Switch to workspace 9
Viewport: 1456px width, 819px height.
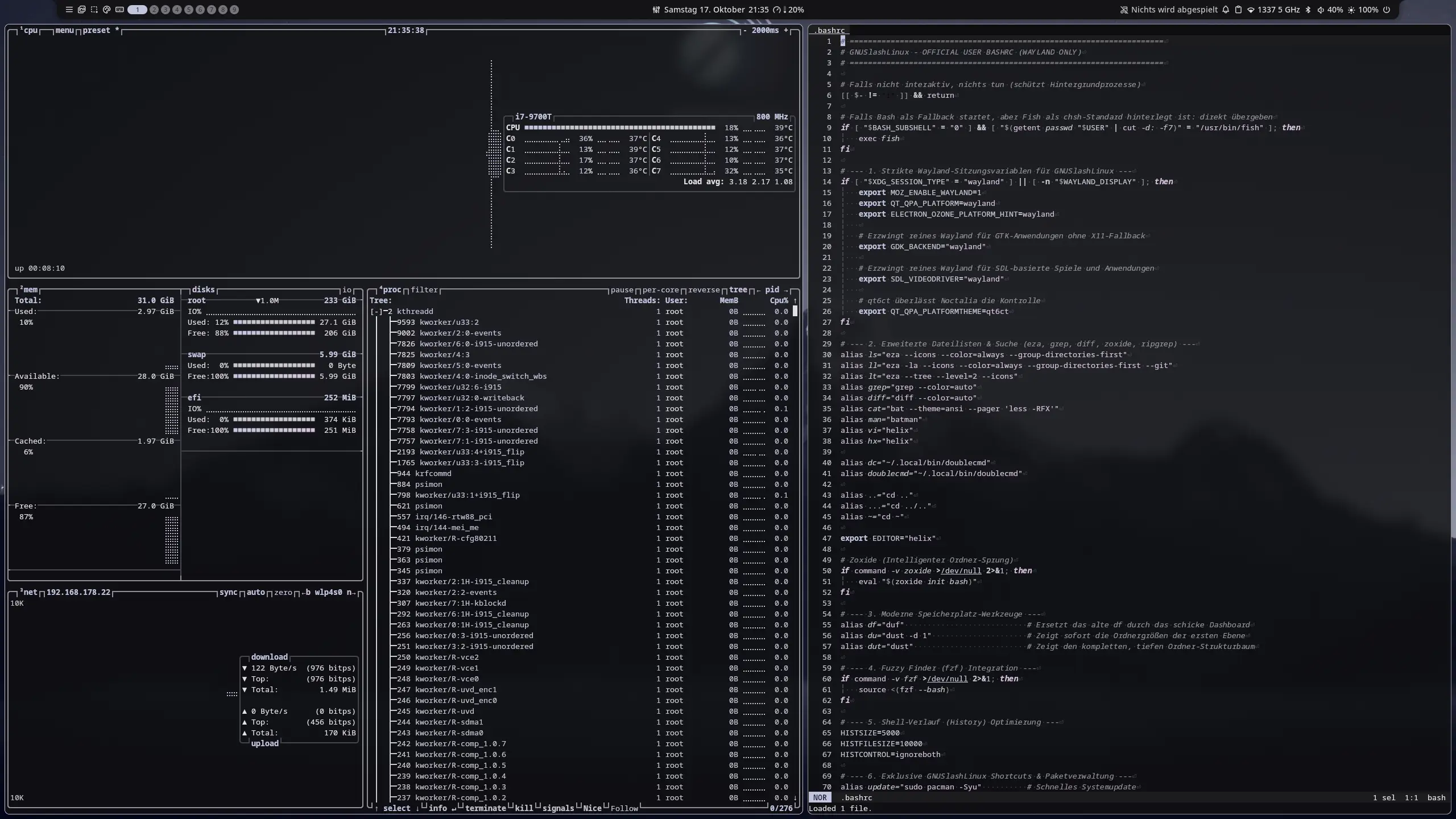pos(235,10)
